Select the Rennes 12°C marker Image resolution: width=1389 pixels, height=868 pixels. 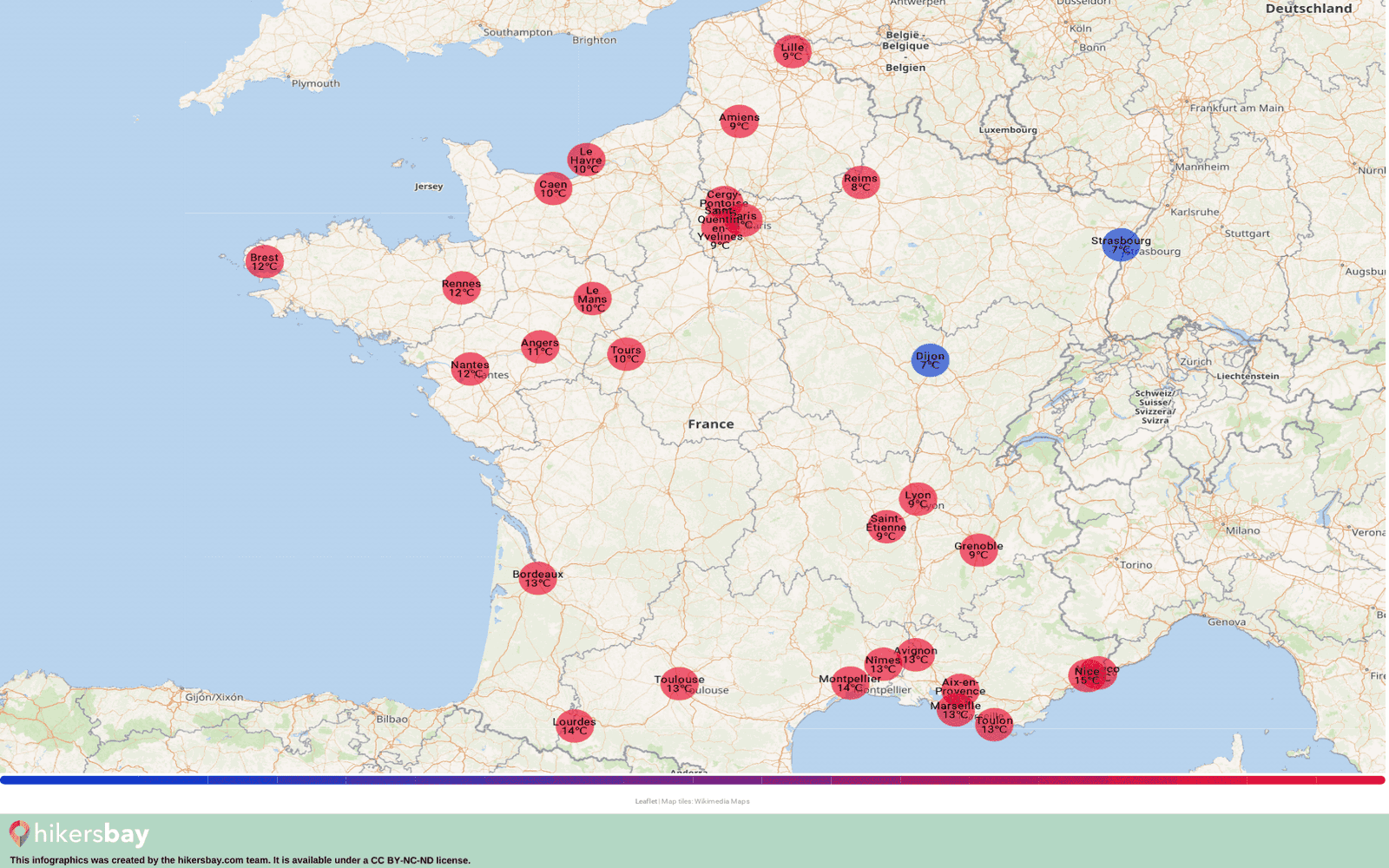461,287
